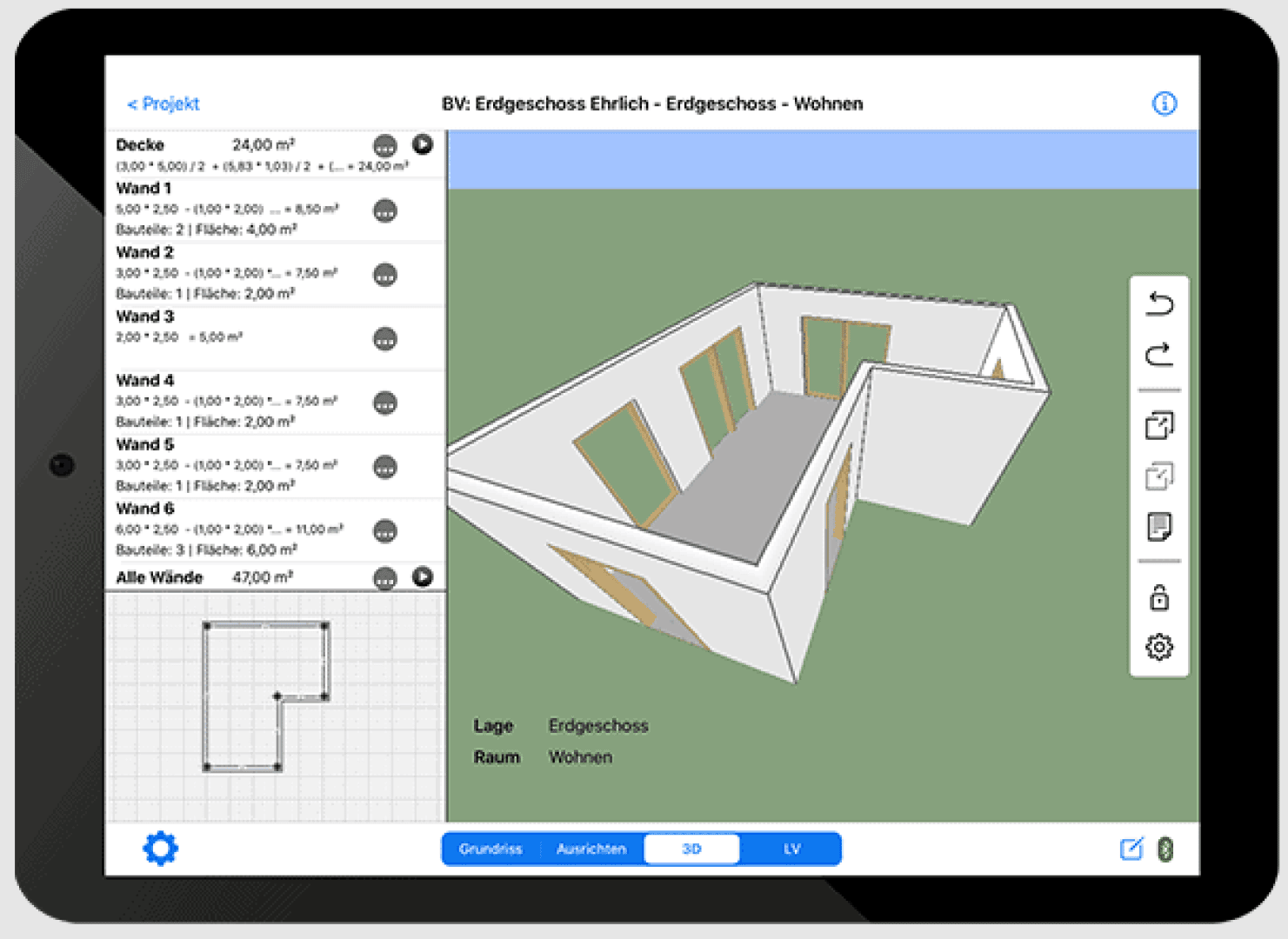Select the 3D tab

[692, 849]
